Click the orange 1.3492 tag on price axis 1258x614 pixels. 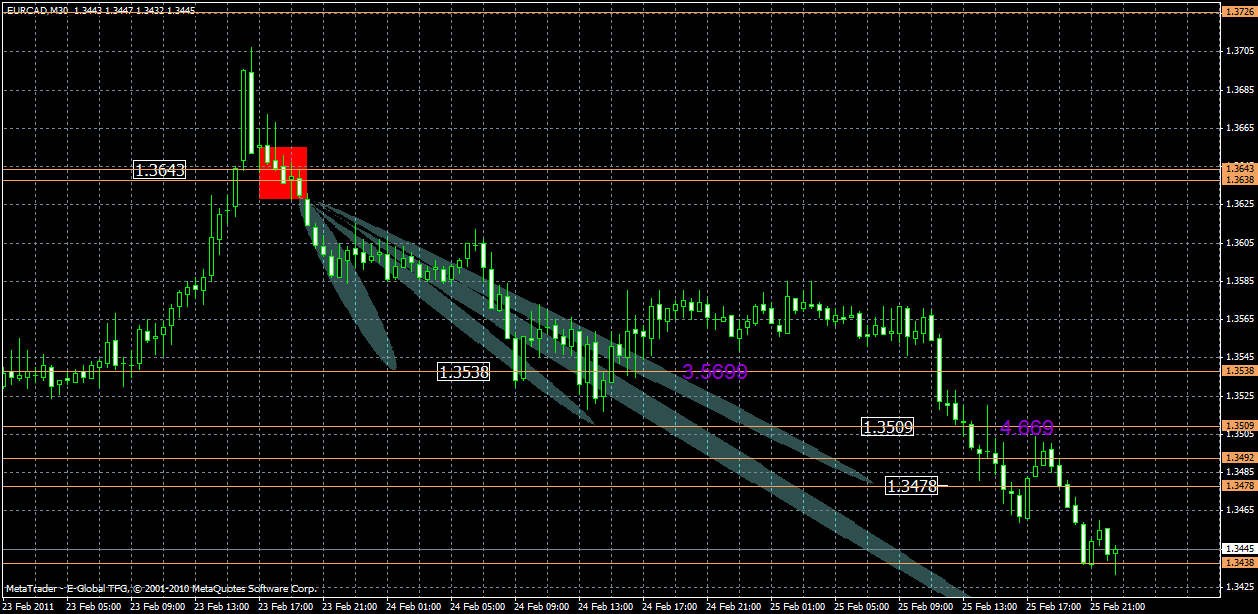(x=1239, y=455)
